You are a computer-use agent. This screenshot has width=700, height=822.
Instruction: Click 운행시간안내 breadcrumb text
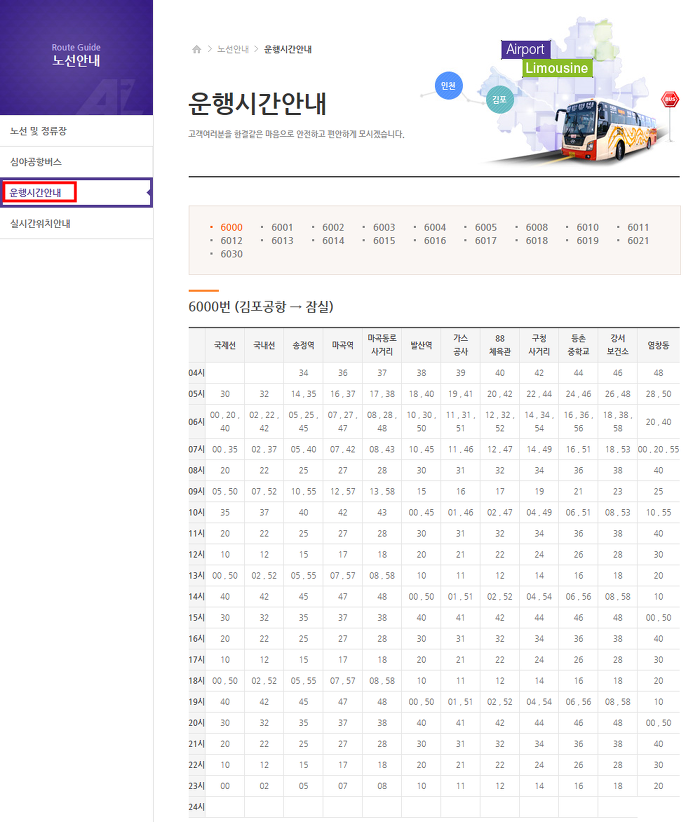tap(288, 49)
